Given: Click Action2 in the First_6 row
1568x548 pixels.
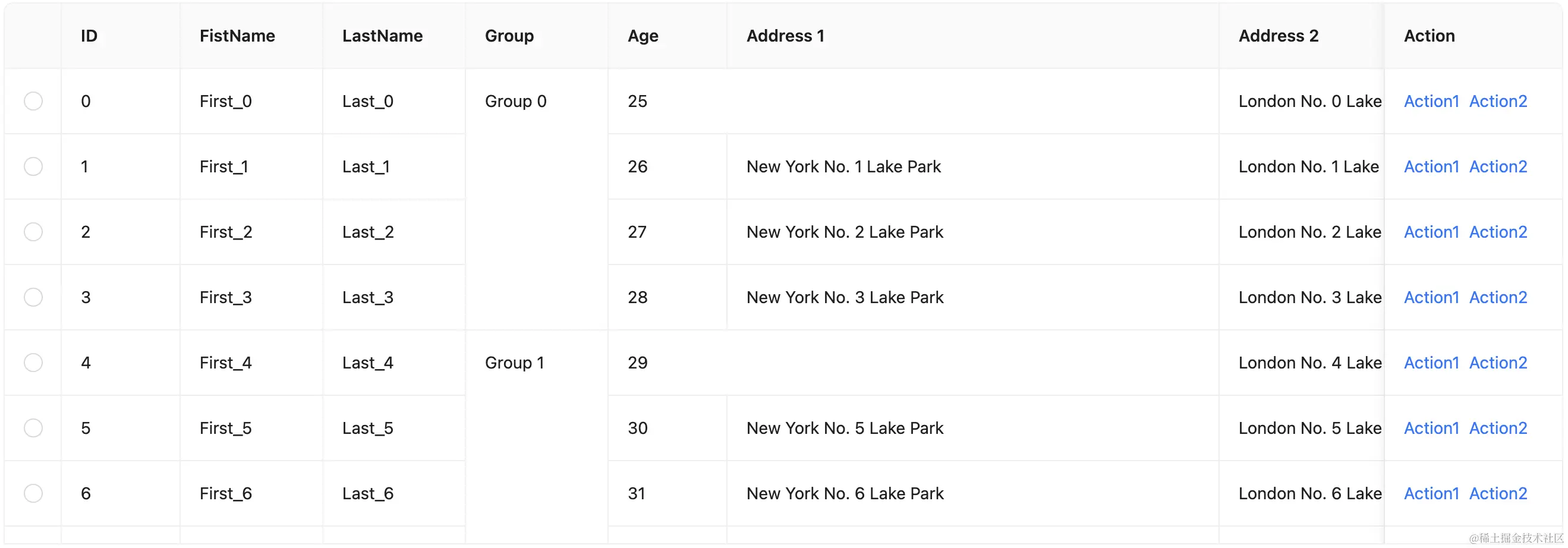Looking at the screenshot, I should point(1498,493).
